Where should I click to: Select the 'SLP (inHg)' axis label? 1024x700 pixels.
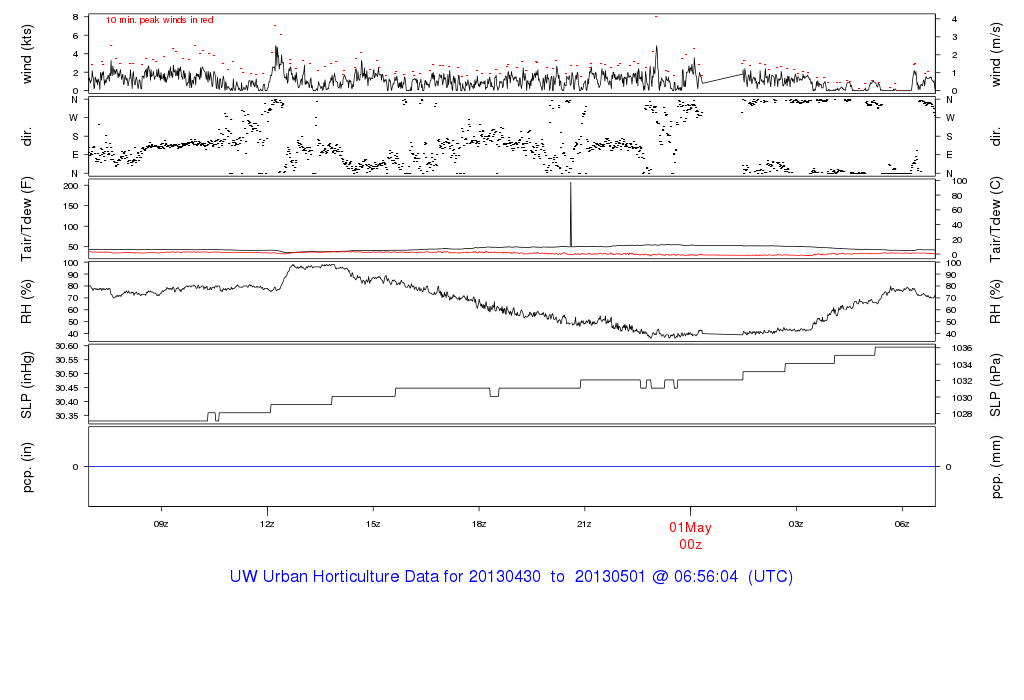pos(27,385)
